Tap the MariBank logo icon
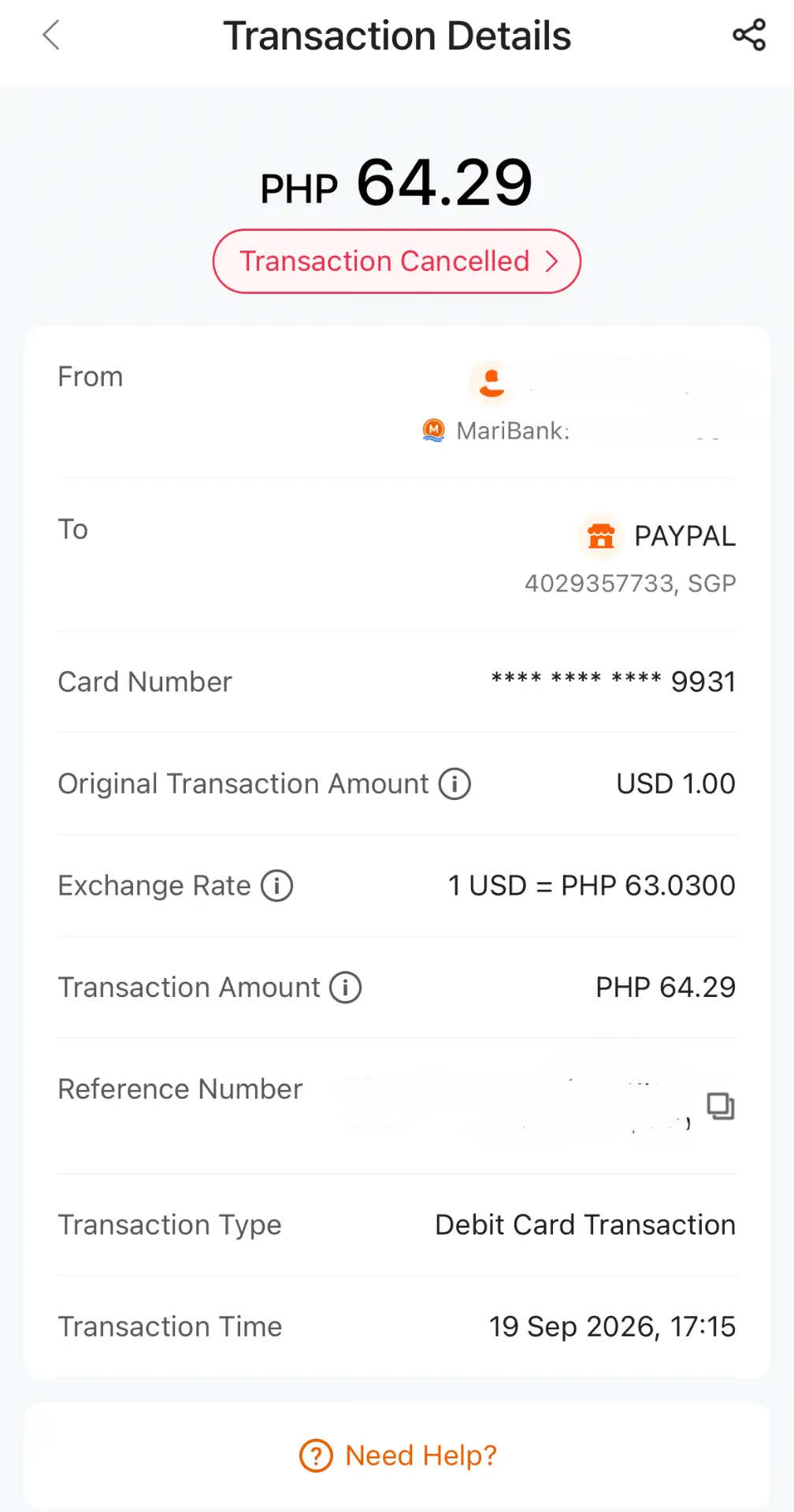 pos(434,430)
